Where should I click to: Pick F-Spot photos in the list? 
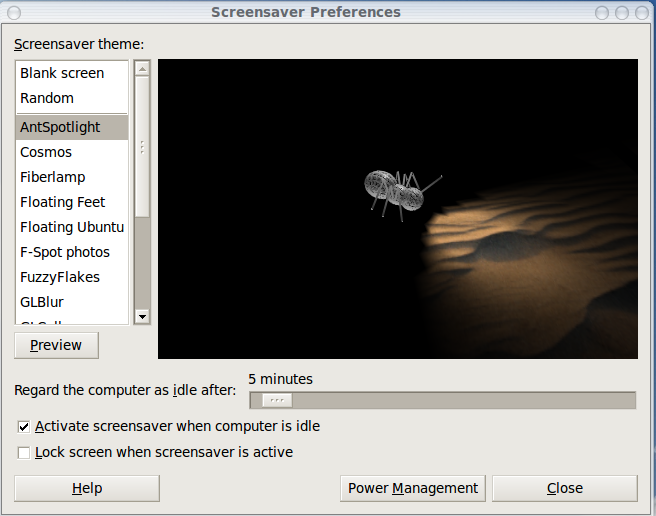pyautogui.click(x=72, y=252)
